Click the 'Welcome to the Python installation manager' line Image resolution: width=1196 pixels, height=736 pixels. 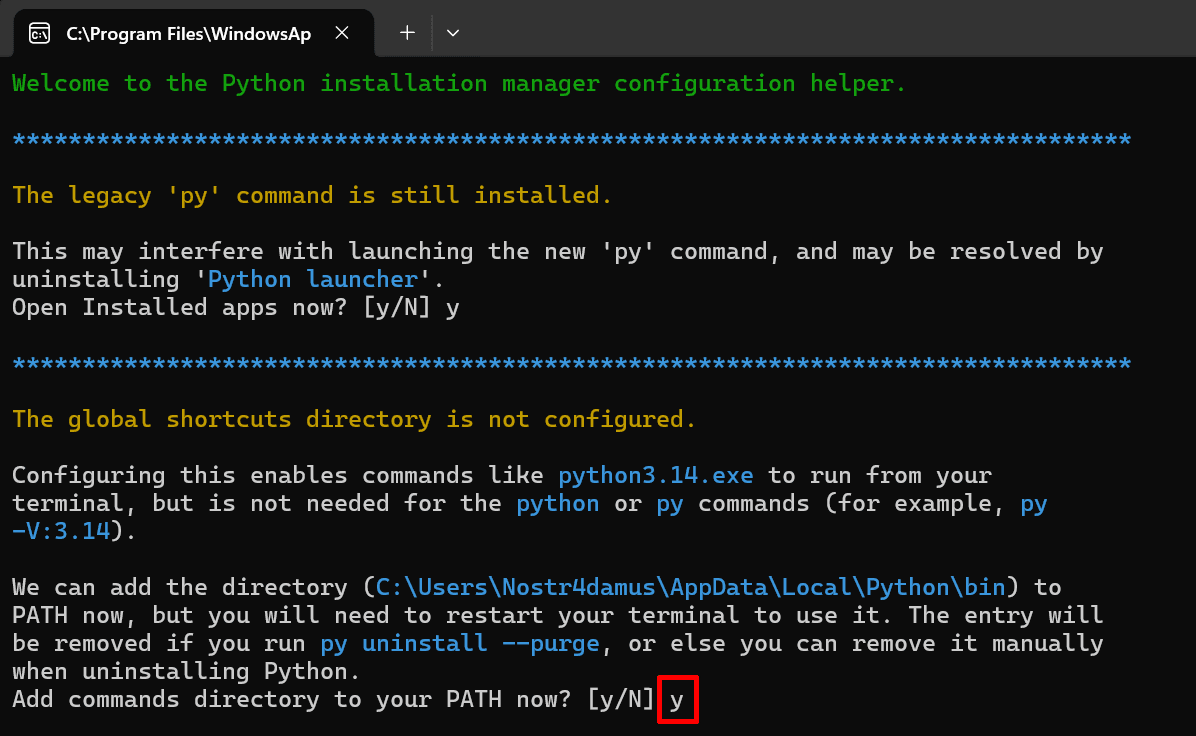pos(459,83)
